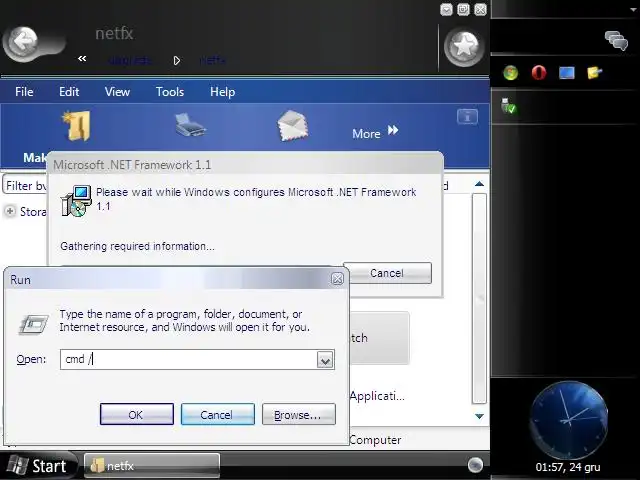Image resolution: width=640 pixels, height=480 pixels.
Task: Close the Run dialog with X
Action: [x=338, y=279]
